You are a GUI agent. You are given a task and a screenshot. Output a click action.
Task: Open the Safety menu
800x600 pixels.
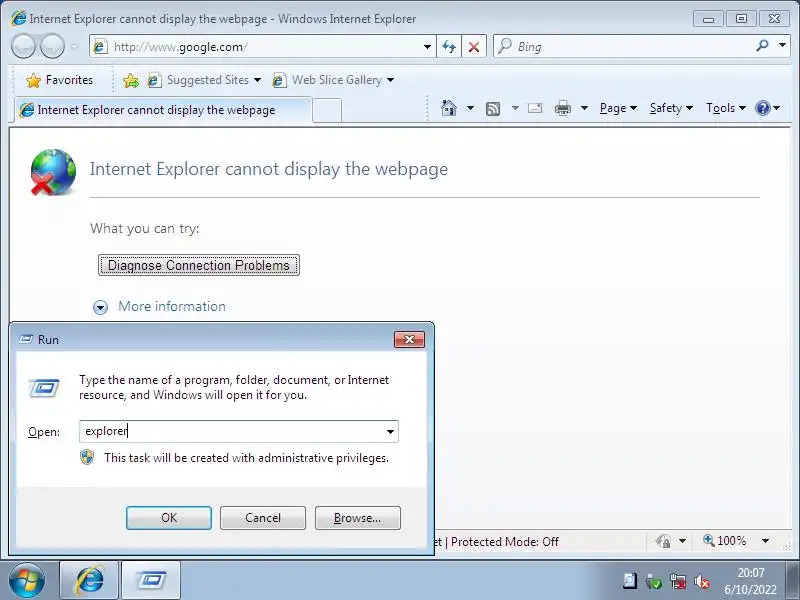[671, 108]
